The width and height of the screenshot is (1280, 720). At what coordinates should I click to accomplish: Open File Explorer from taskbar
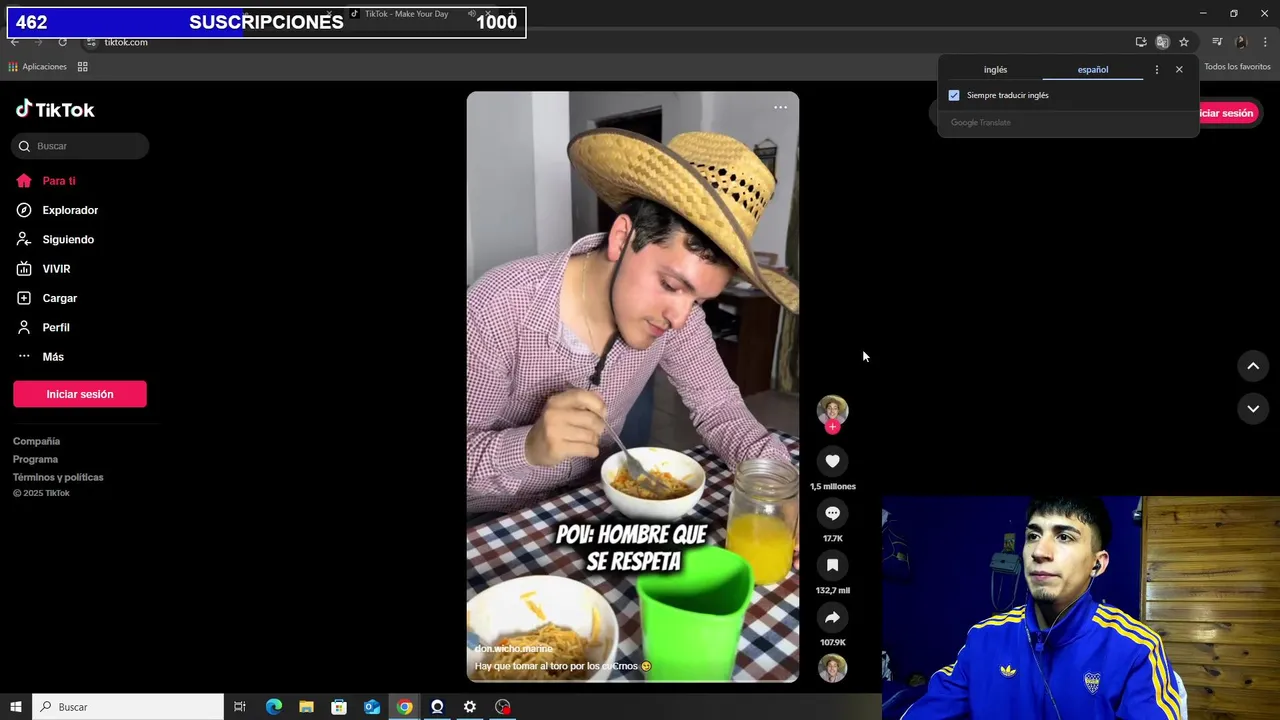click(306, 707)
